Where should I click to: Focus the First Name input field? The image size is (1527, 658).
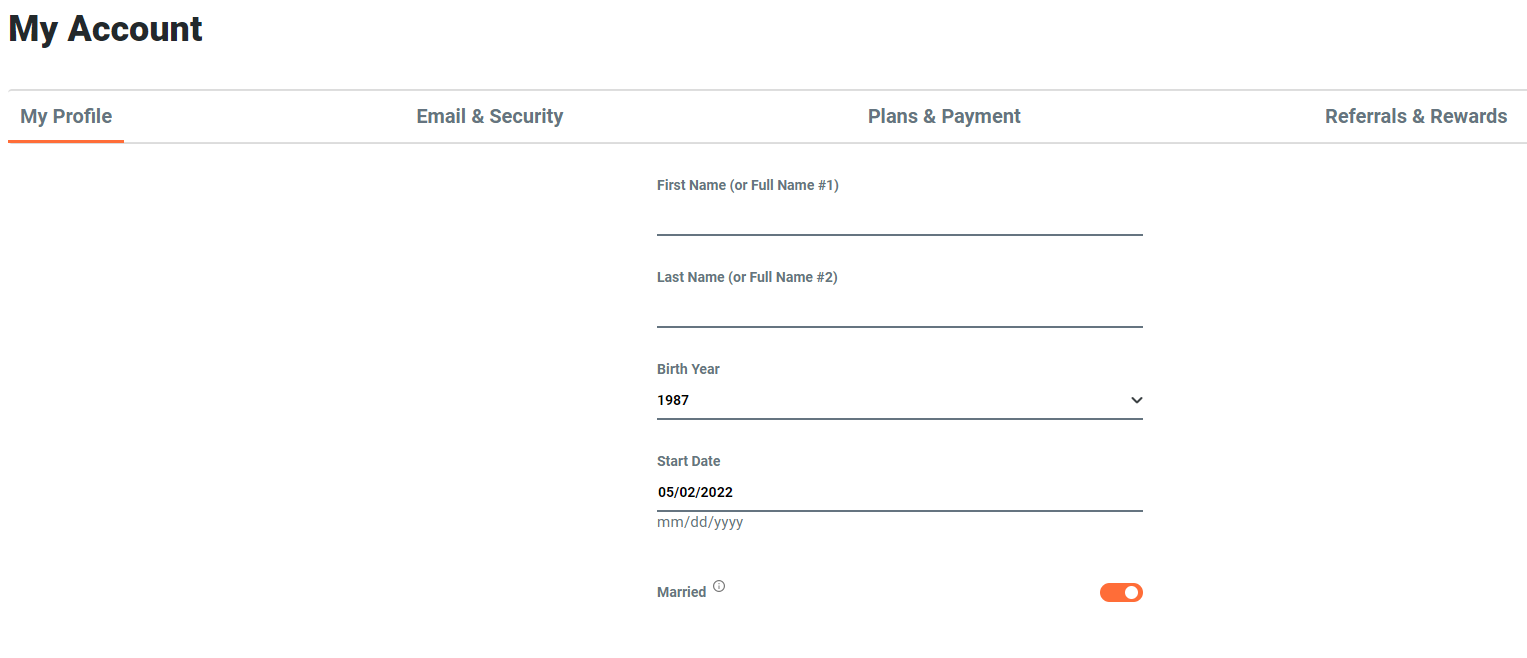(x=899, y=217)
